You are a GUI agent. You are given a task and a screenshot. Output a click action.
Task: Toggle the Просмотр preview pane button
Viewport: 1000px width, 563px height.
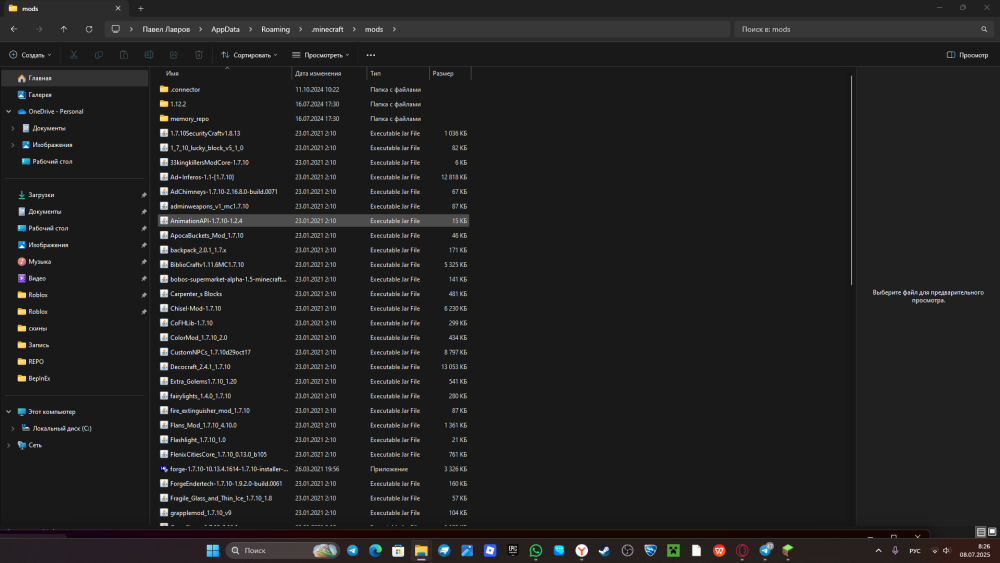coord(967,55)
